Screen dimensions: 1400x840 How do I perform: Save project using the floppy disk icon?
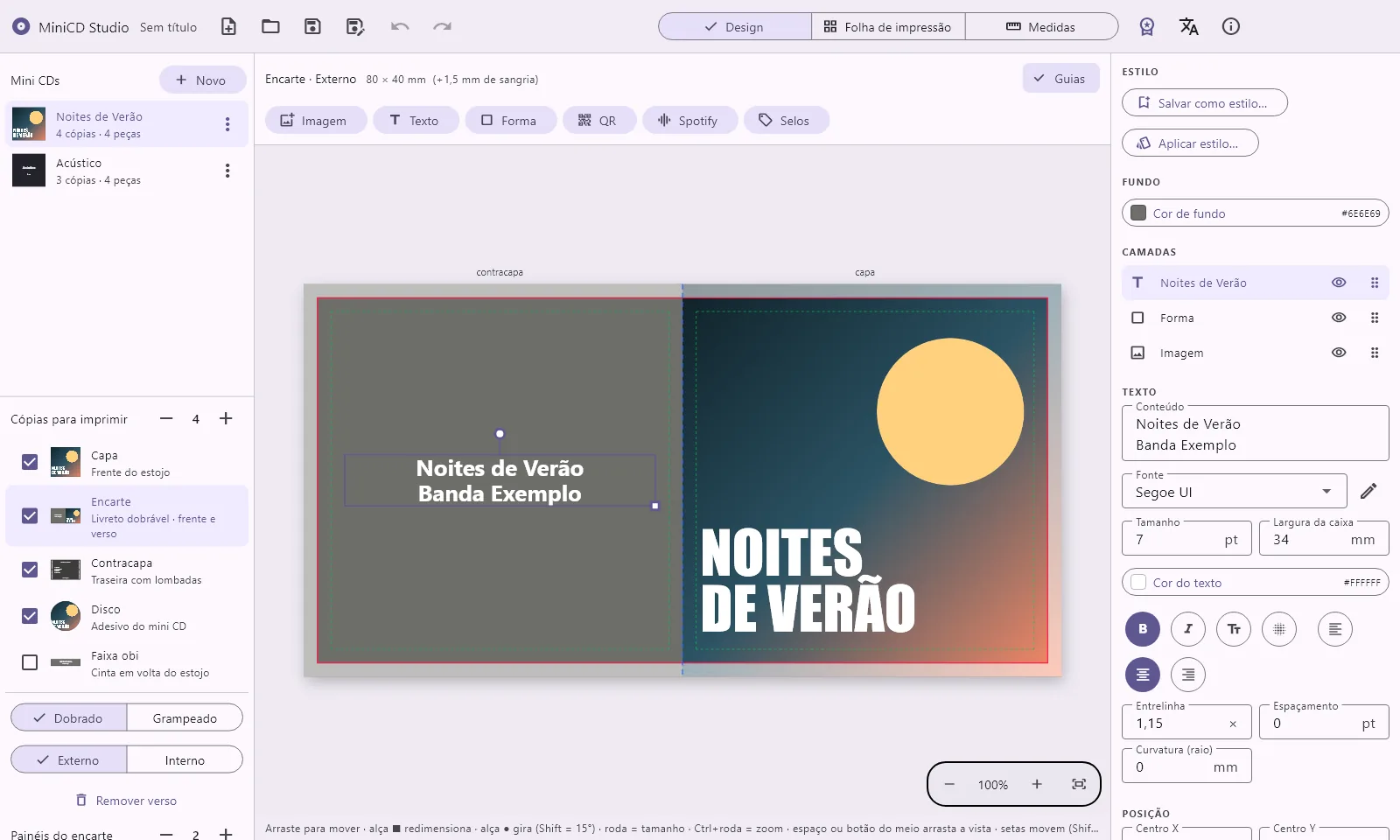[312, 26]
